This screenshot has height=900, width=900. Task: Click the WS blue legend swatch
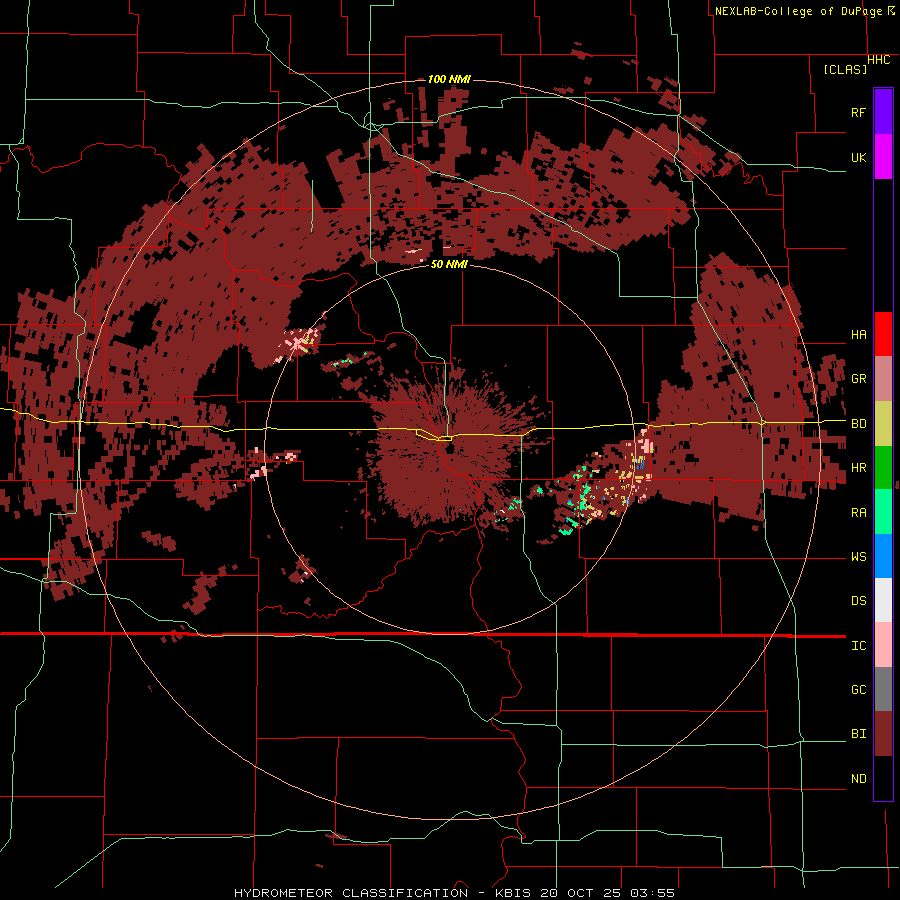tap(883, 556)
